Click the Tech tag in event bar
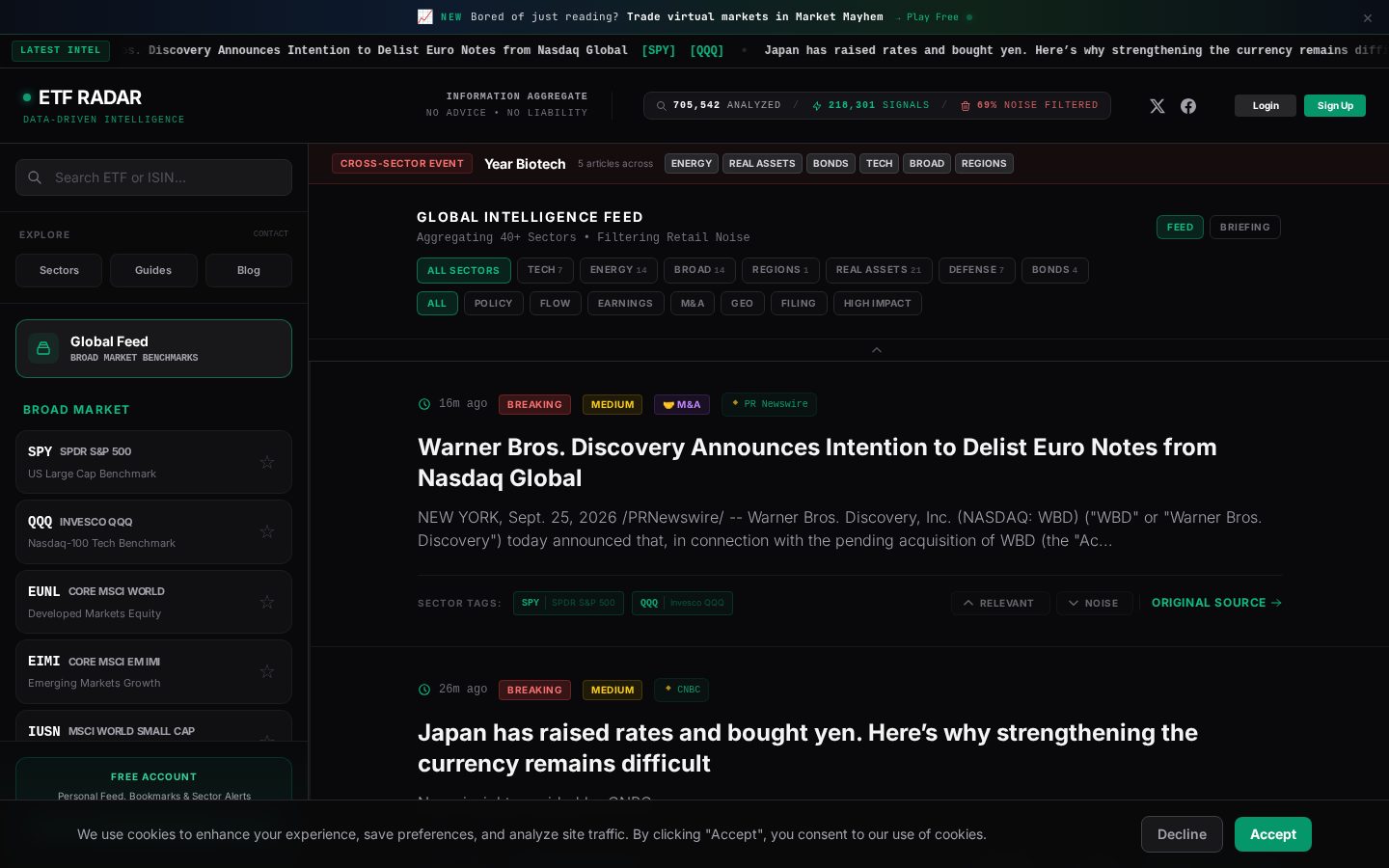Screen dimensions: 1389x868 pos(880,164)
